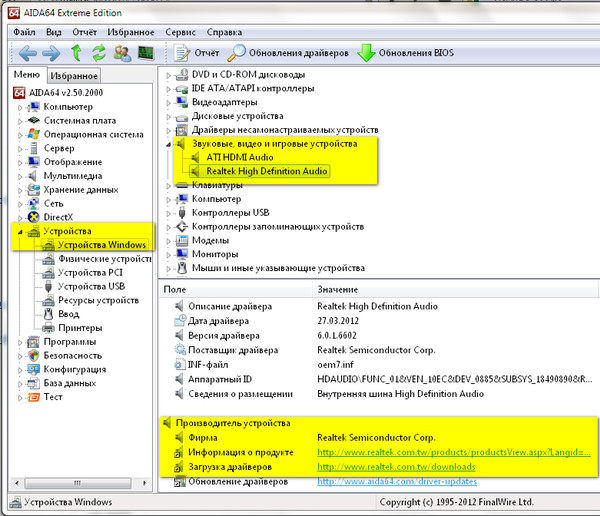Image resolution: width=600 pixels, height=516 pixels.
Task: Click the Back arrow toolbar icon
Action: coord(28,53)
